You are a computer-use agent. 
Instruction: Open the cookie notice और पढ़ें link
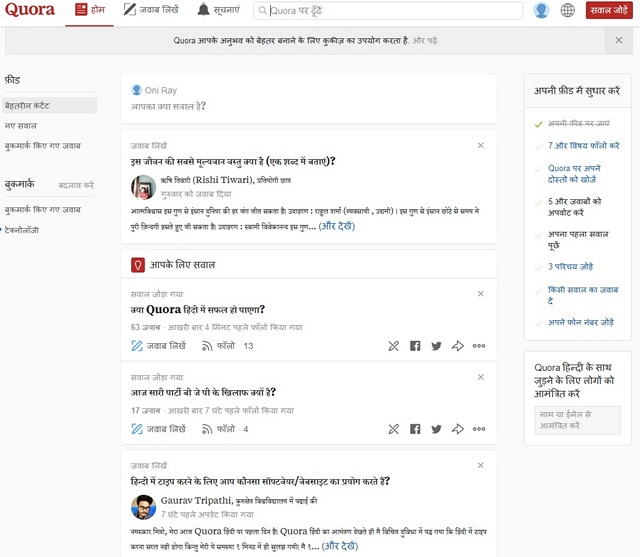pyautogui.click(x=424, y=40)
